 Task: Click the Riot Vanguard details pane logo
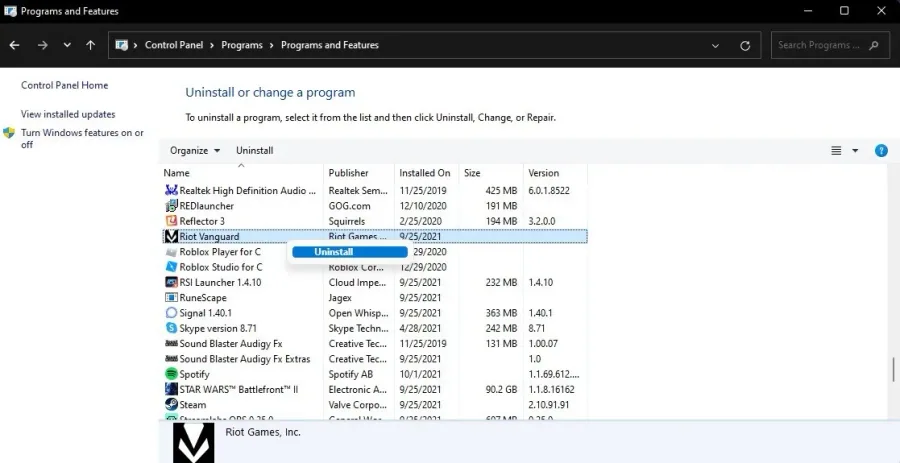[x=193, y=443]
